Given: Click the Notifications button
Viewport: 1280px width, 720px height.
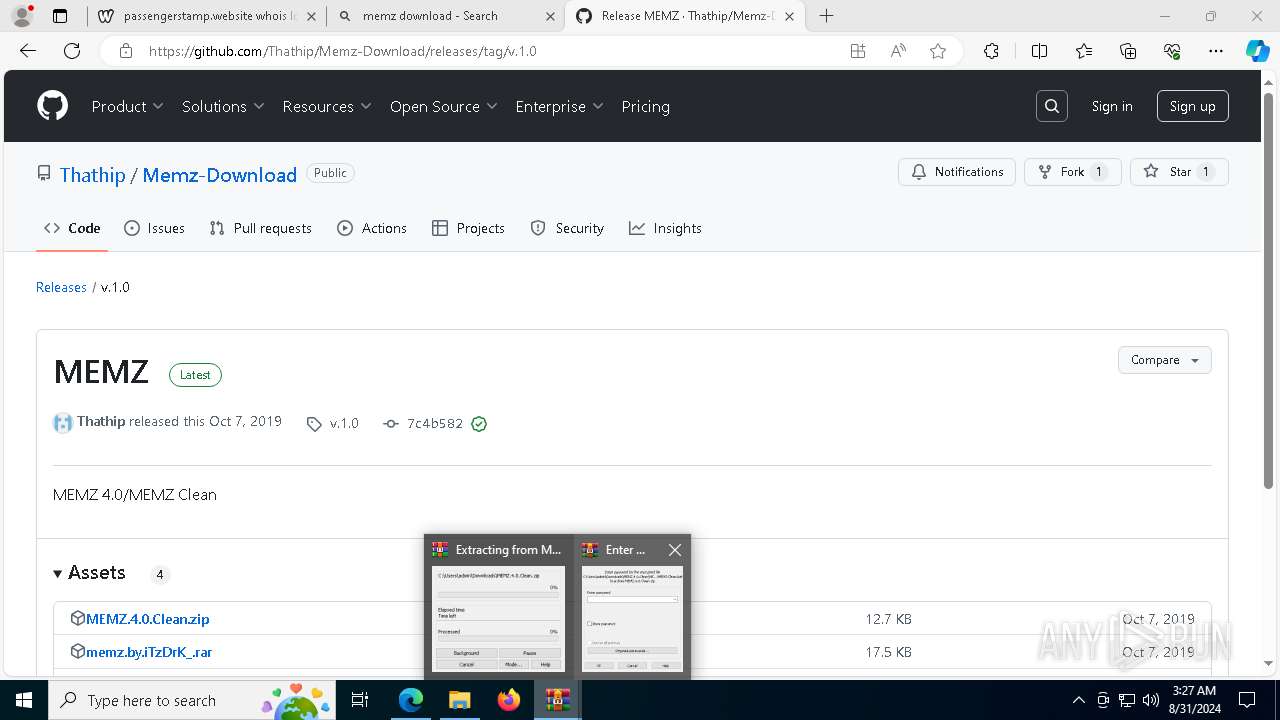Looking at the screenshot, I should [x=957, y=172].
